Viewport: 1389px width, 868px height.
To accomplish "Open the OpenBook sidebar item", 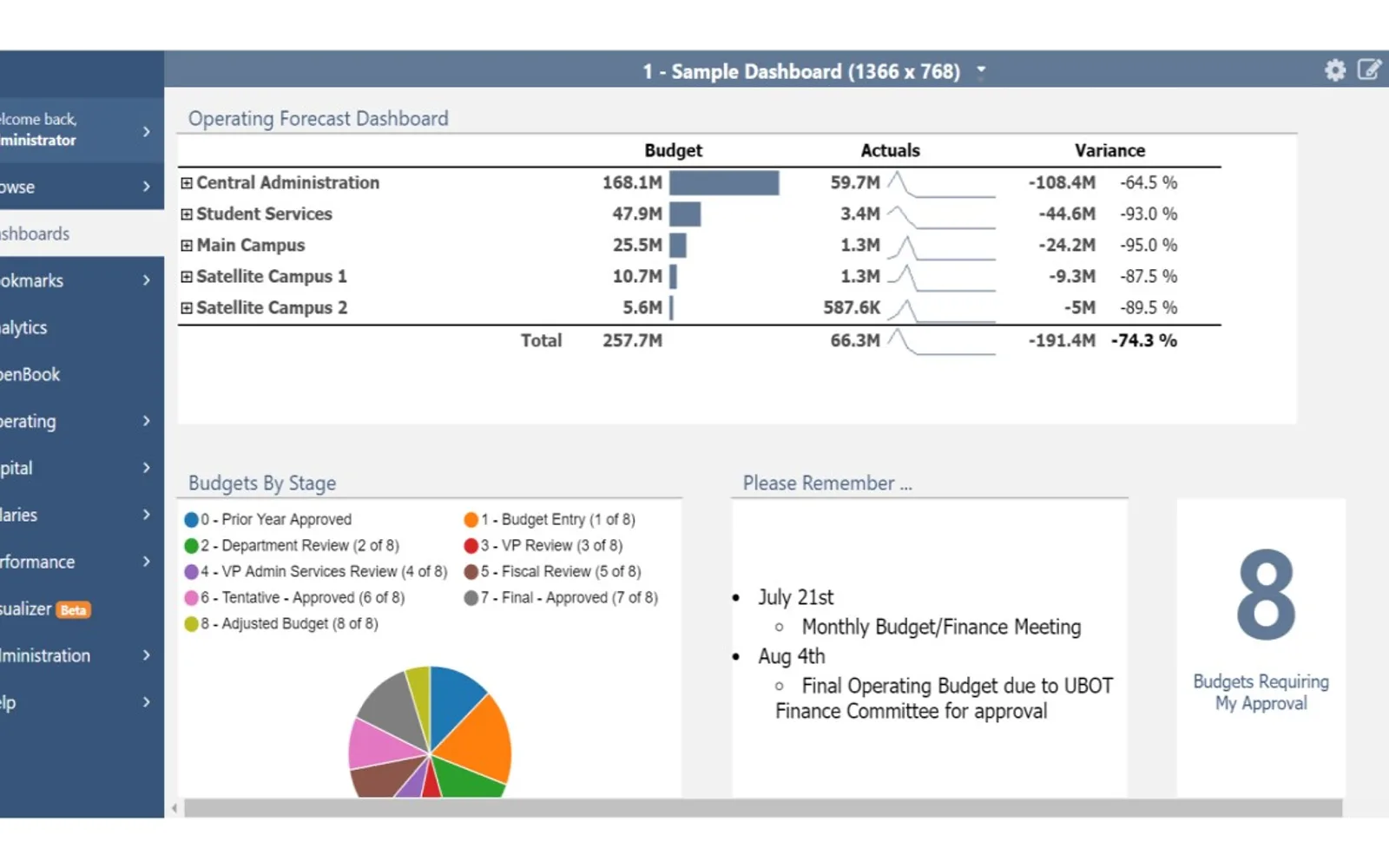I will pos(82,374).
